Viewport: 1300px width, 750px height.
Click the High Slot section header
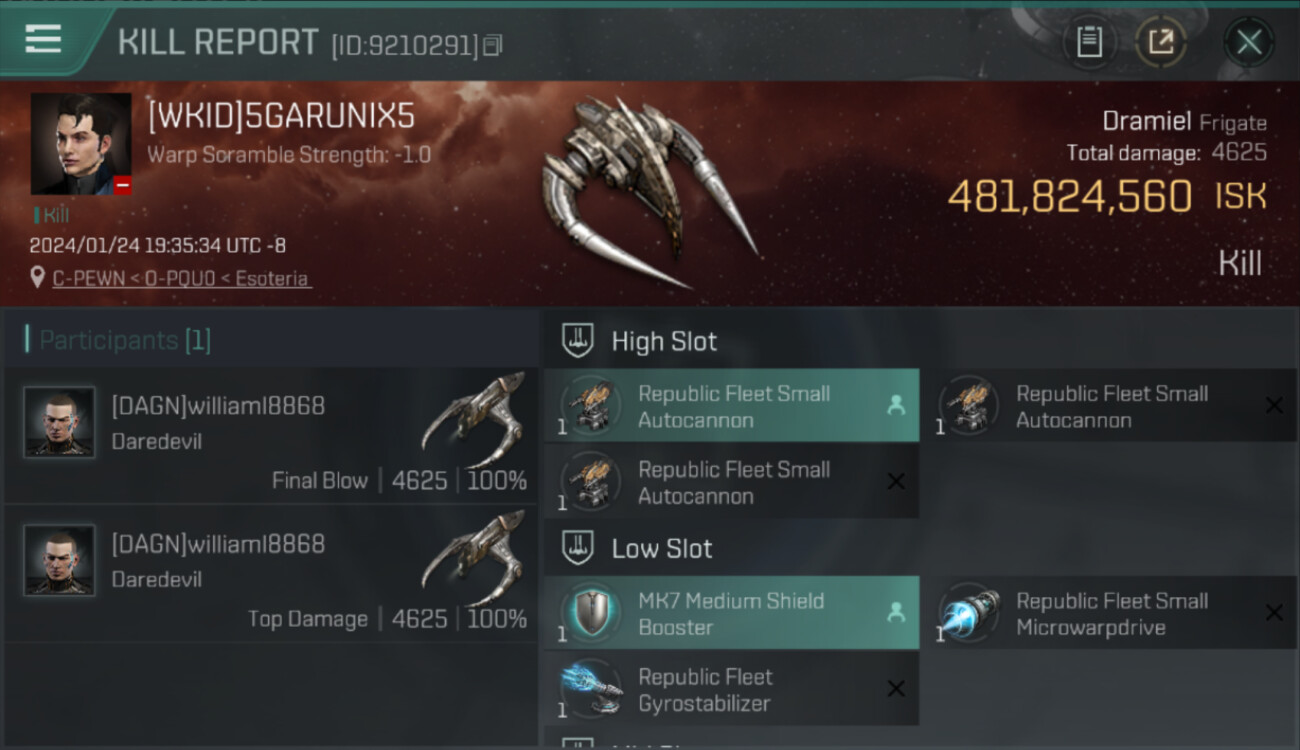[x=640, y=341]
